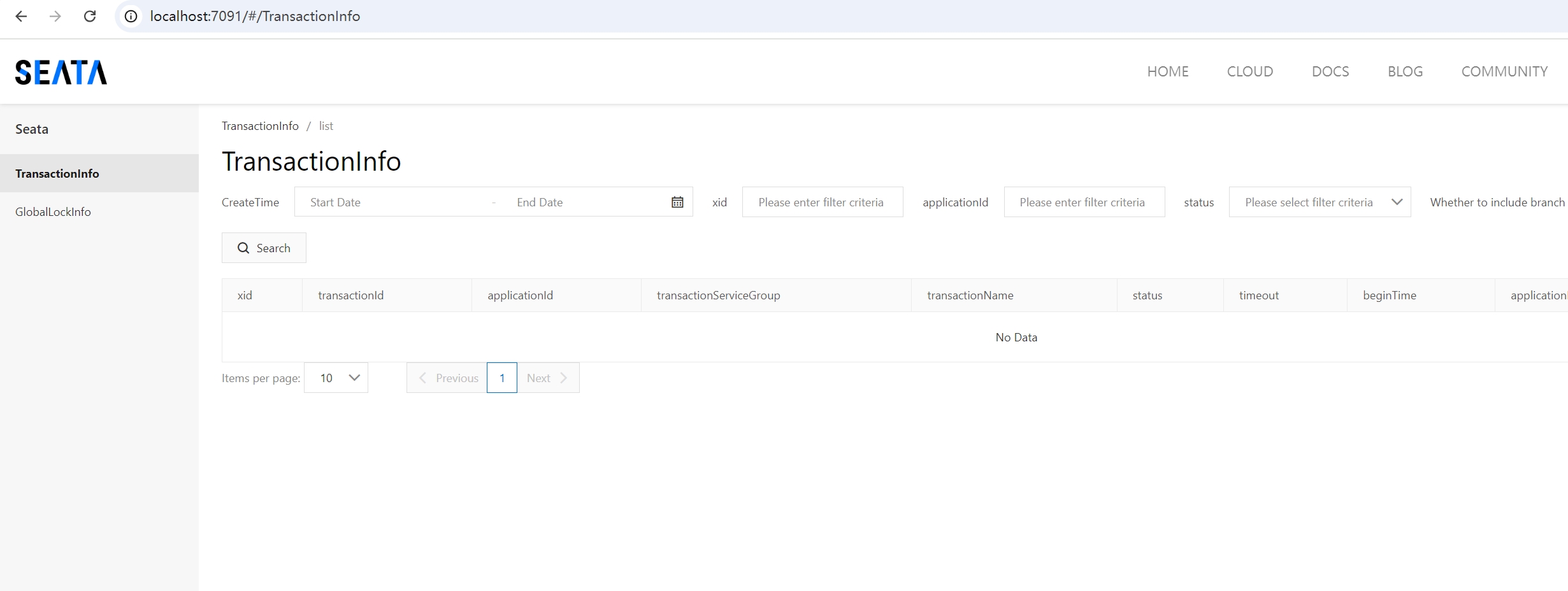Open the DOCS navigation link
The image size is (1568, 591).
pos(1330,71)
